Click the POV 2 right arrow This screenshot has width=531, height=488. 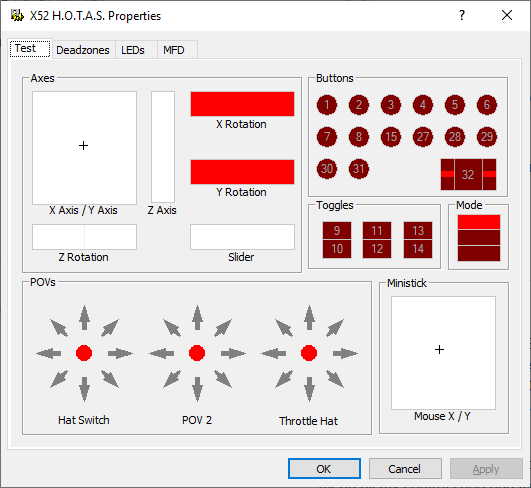(233, 354)
